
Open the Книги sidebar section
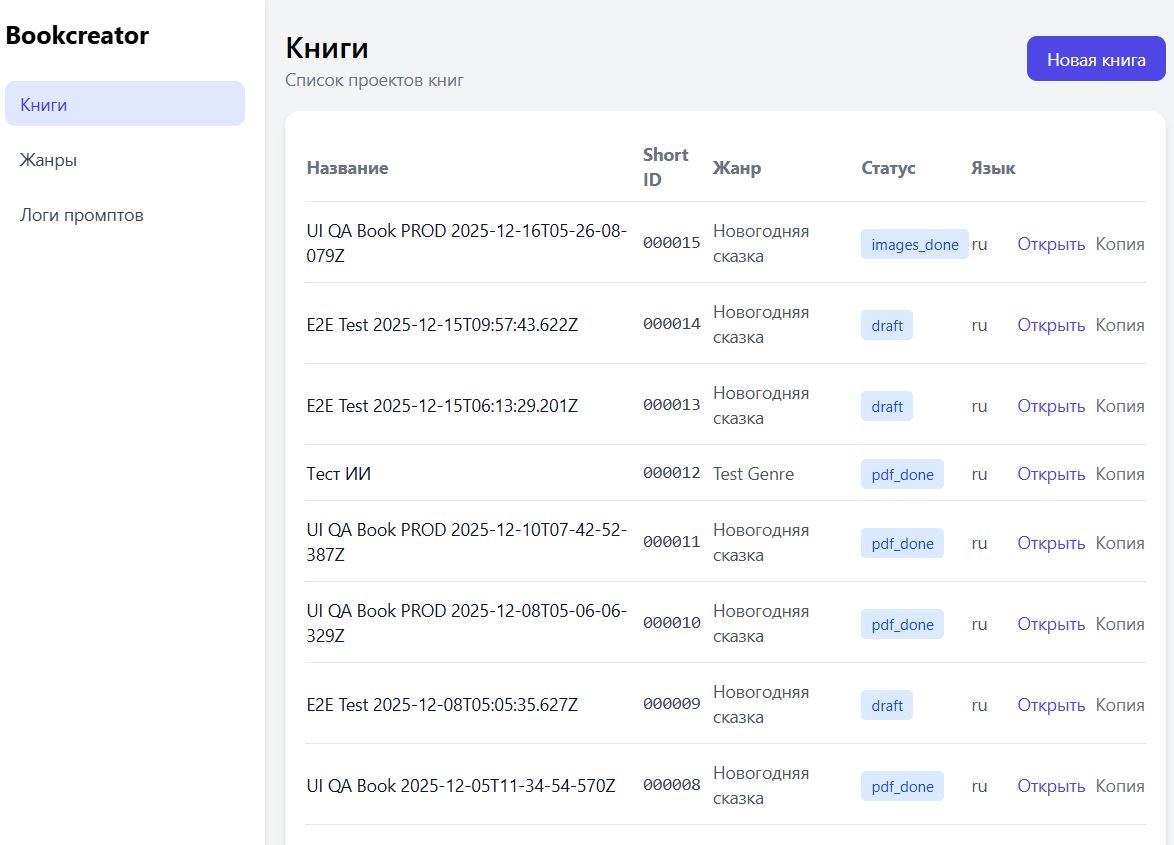(125, 104)
